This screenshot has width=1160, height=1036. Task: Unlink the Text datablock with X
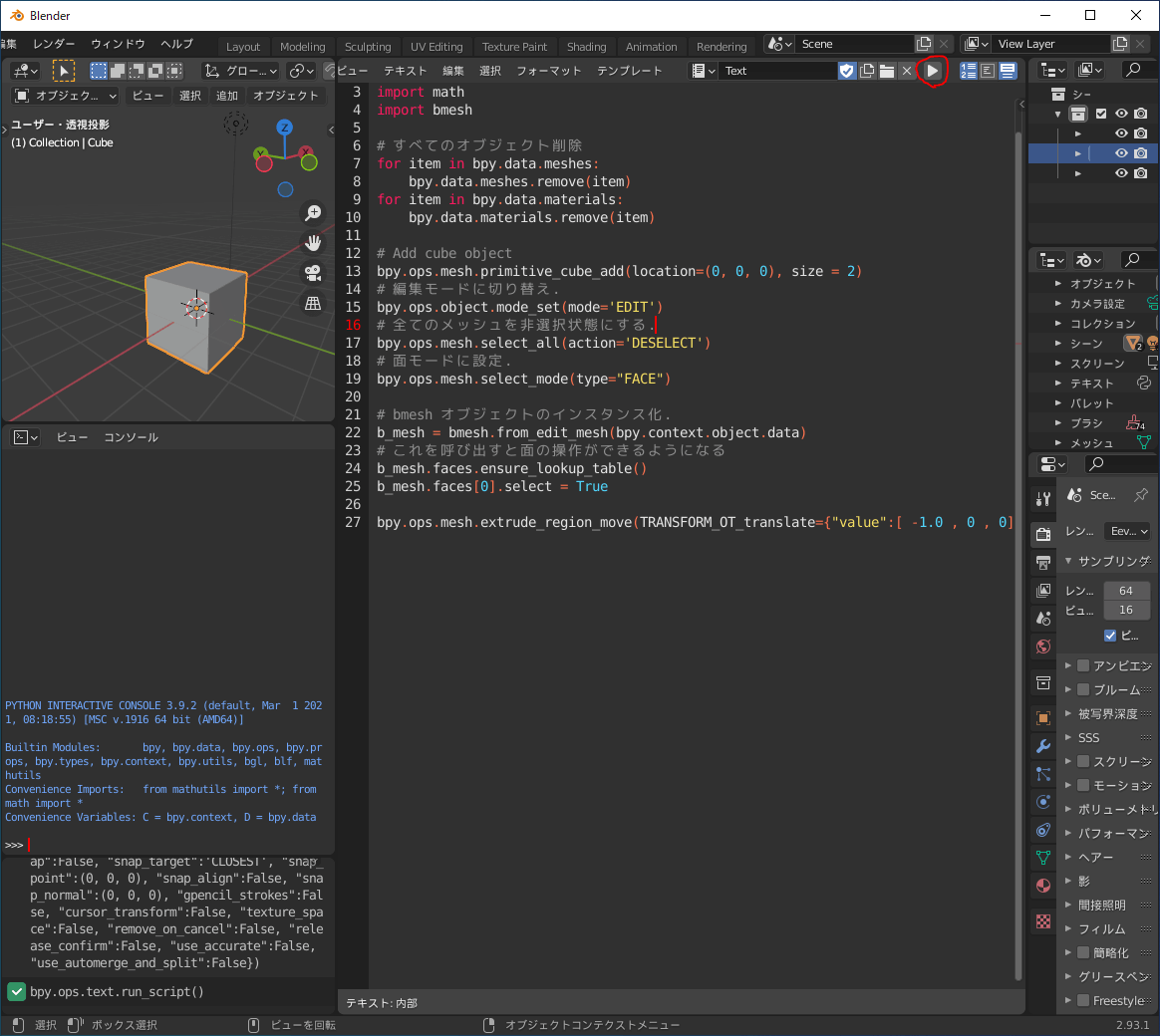tap(907, 71)
